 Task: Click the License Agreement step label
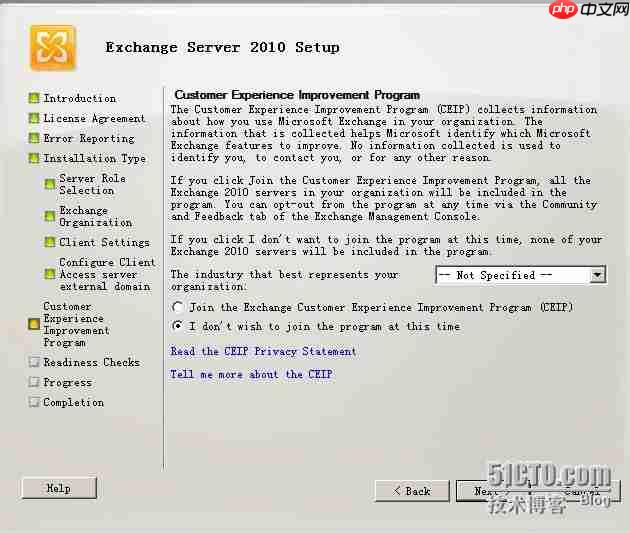pyautogui.click(x=94, y=118)
